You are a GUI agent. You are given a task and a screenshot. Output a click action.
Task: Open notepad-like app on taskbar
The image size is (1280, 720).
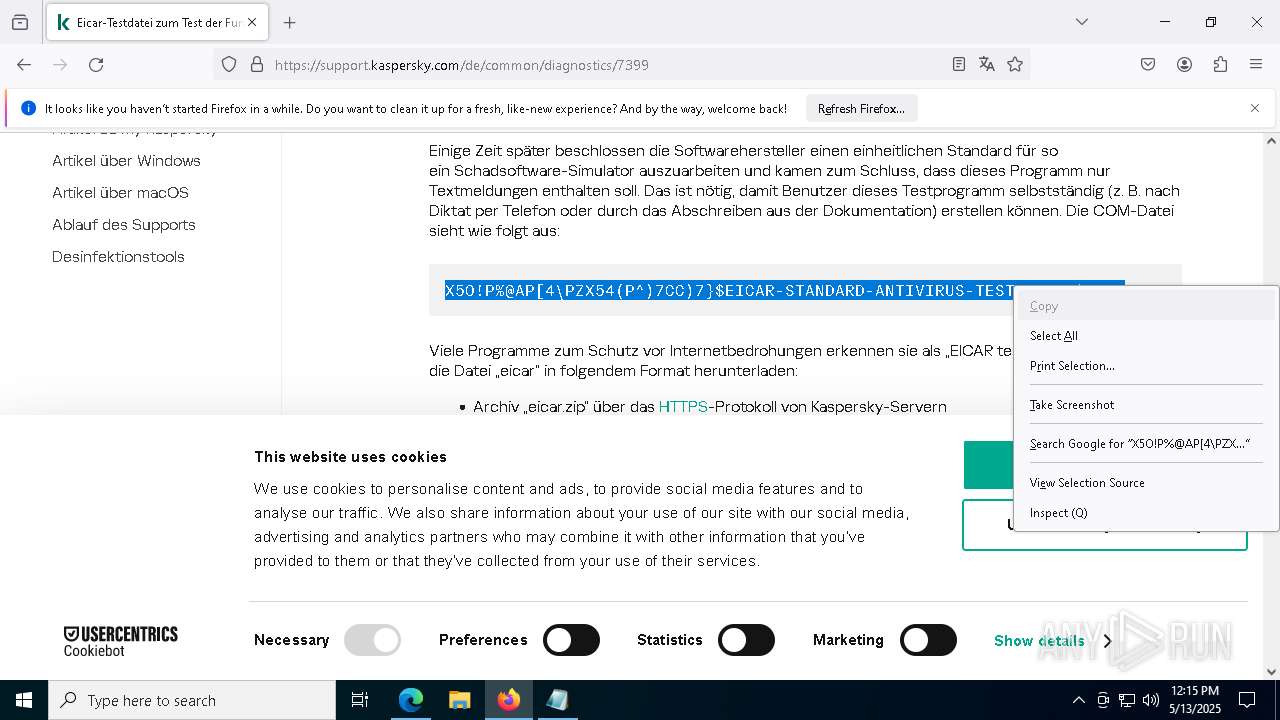pyautogui.click(x=557, y=700)
